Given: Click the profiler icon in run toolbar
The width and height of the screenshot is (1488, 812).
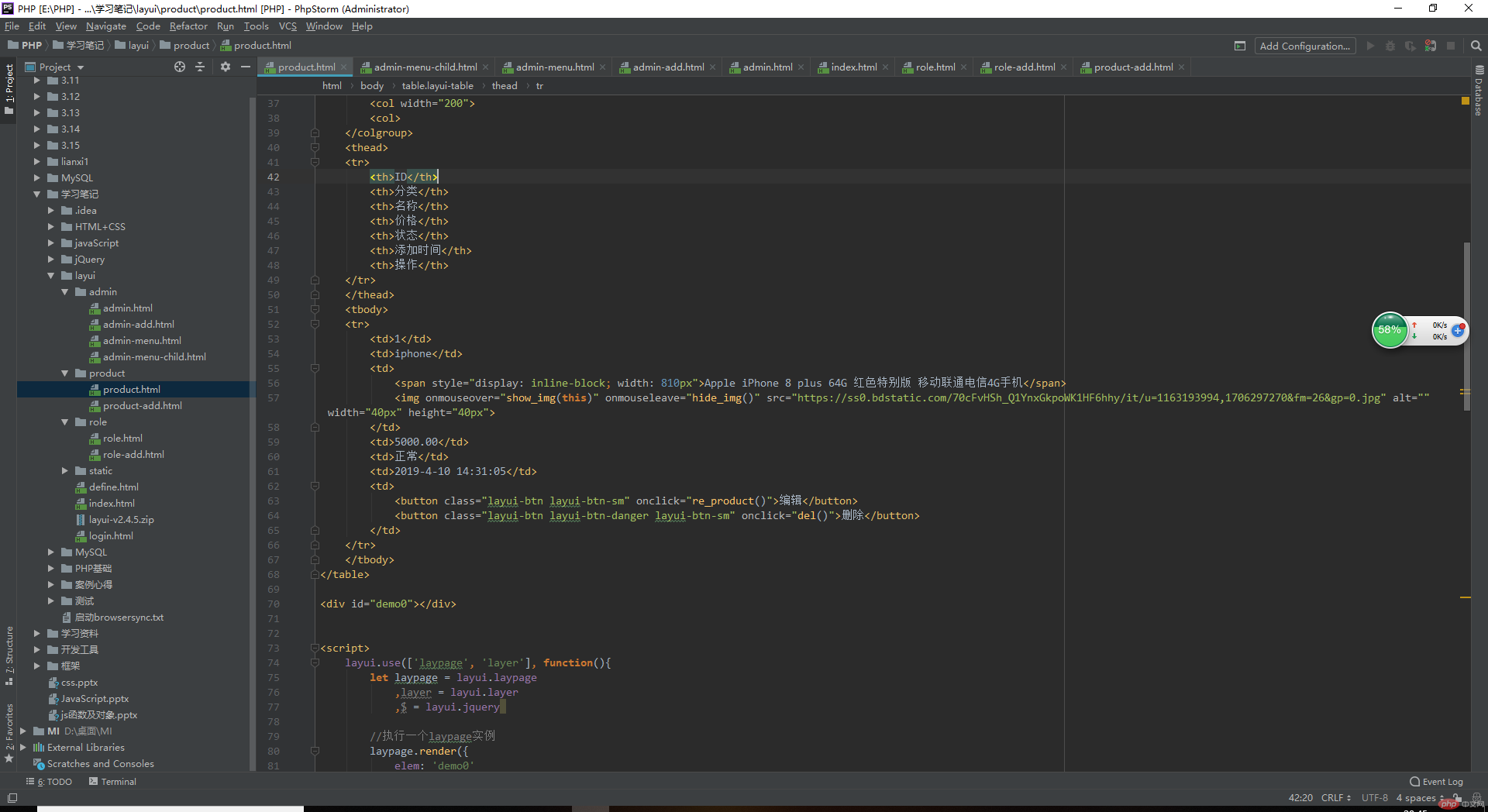Looking at the screenshot, I should click(1431, 46).
